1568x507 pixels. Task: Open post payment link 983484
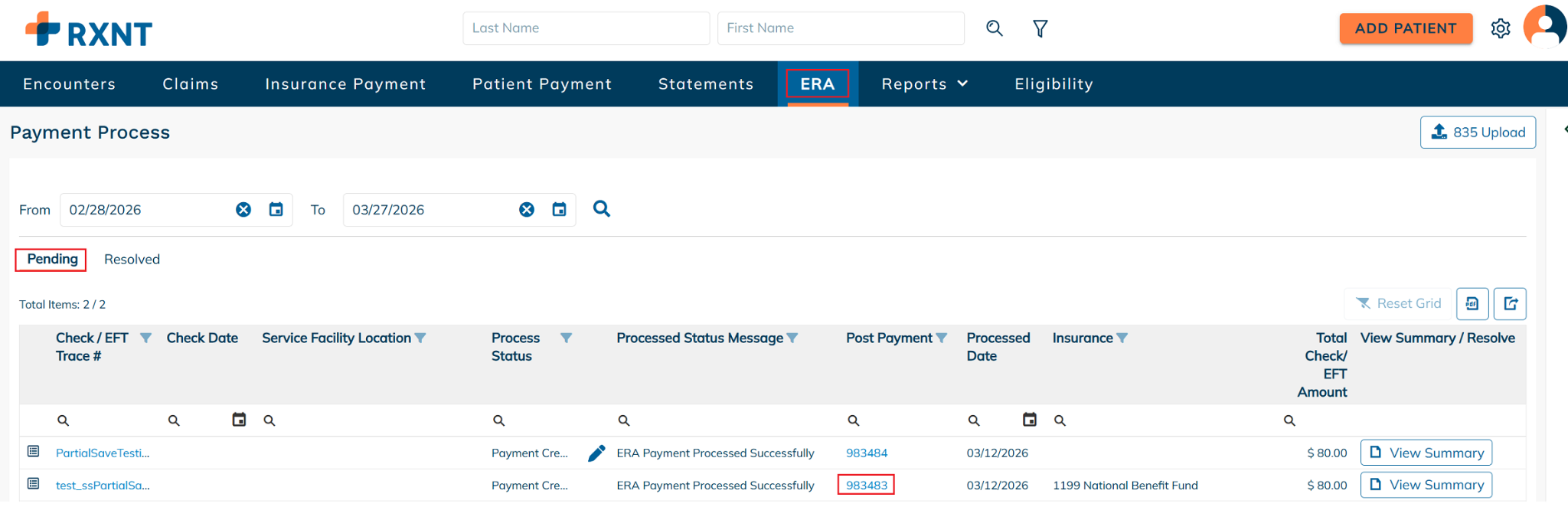click(x=866, y=453)
